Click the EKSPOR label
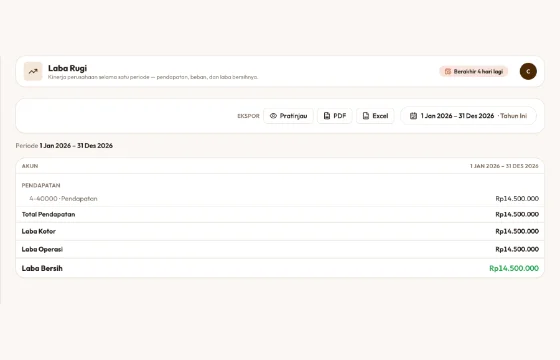 [248, 116]
